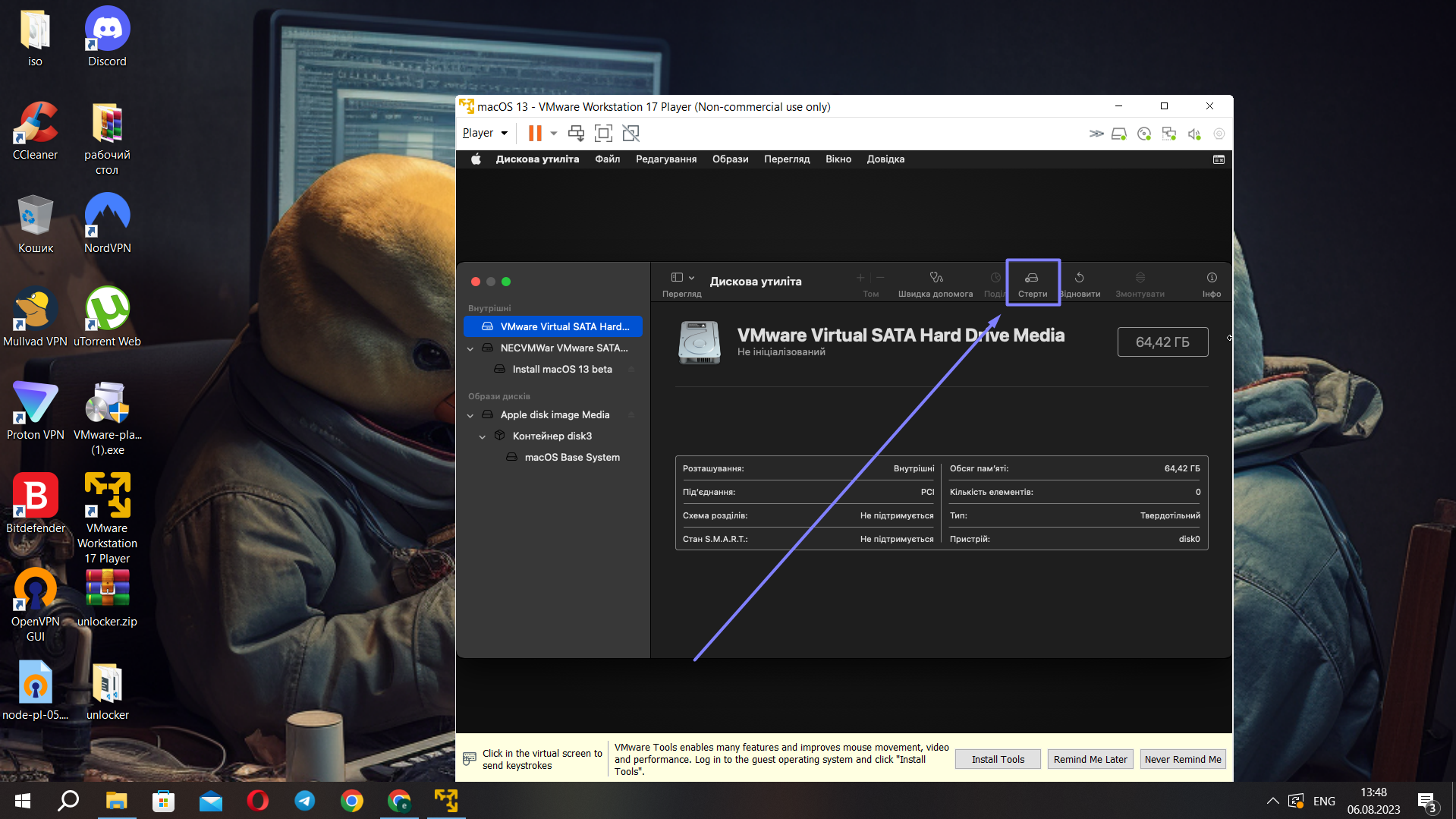Select the unlocker.zip desktop file

pyautogui.click(x=107, y=598)
